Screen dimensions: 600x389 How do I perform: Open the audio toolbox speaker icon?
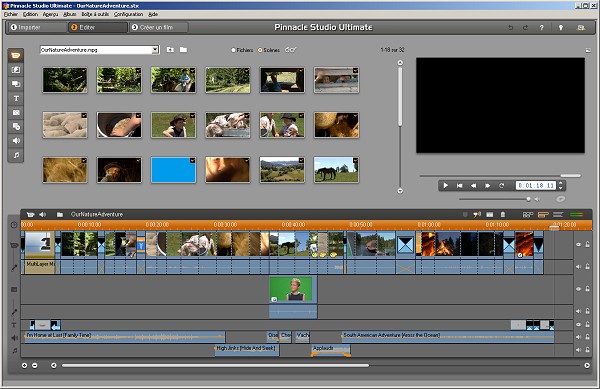point(42,215)
